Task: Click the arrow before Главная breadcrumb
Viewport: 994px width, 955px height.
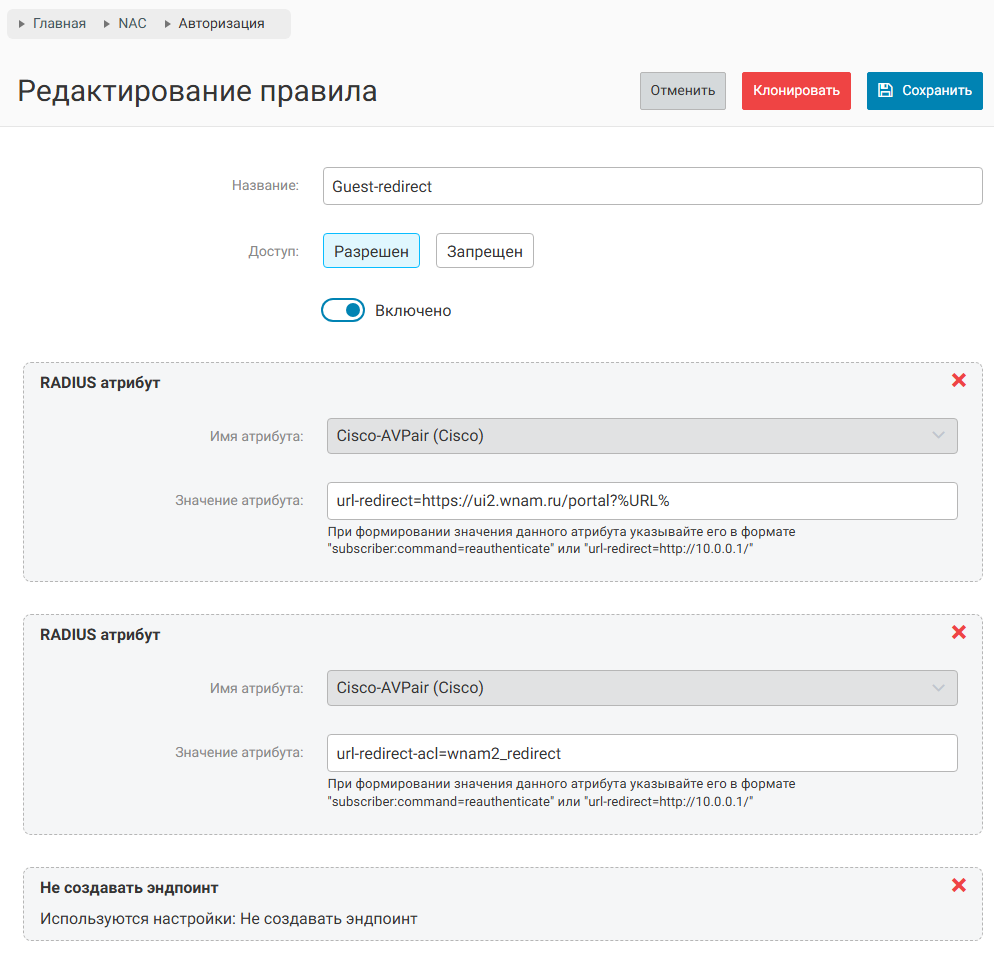Action: pyautogui.click(x=22, y=24)
